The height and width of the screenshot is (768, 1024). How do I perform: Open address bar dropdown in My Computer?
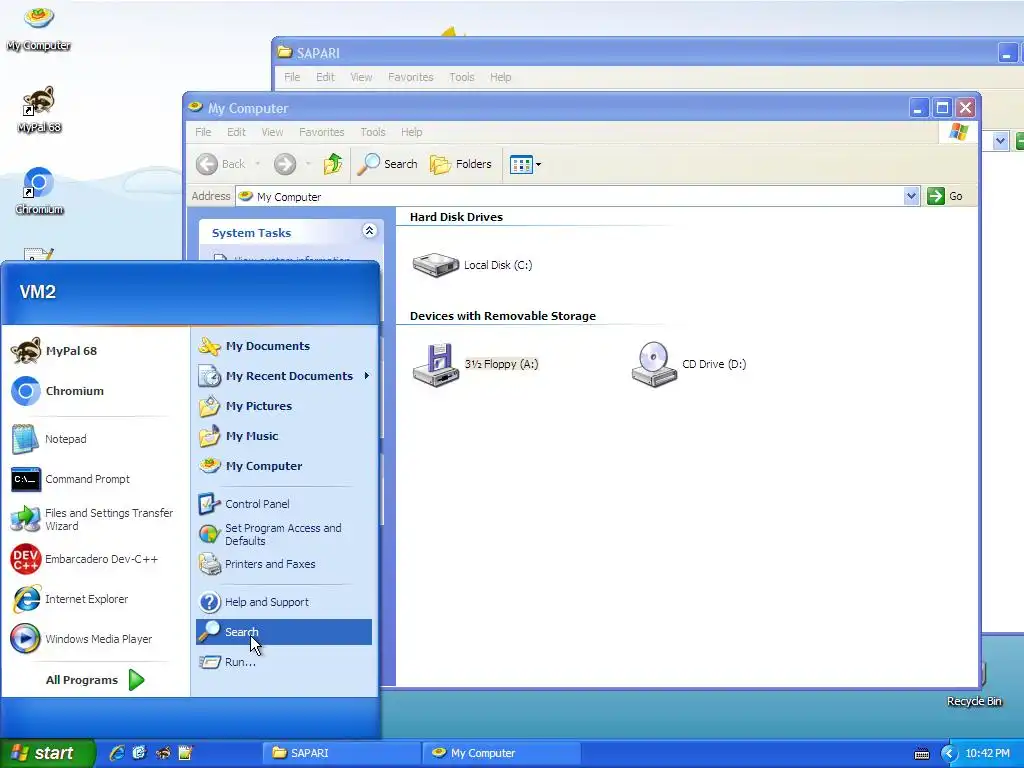tap(911, 196)
